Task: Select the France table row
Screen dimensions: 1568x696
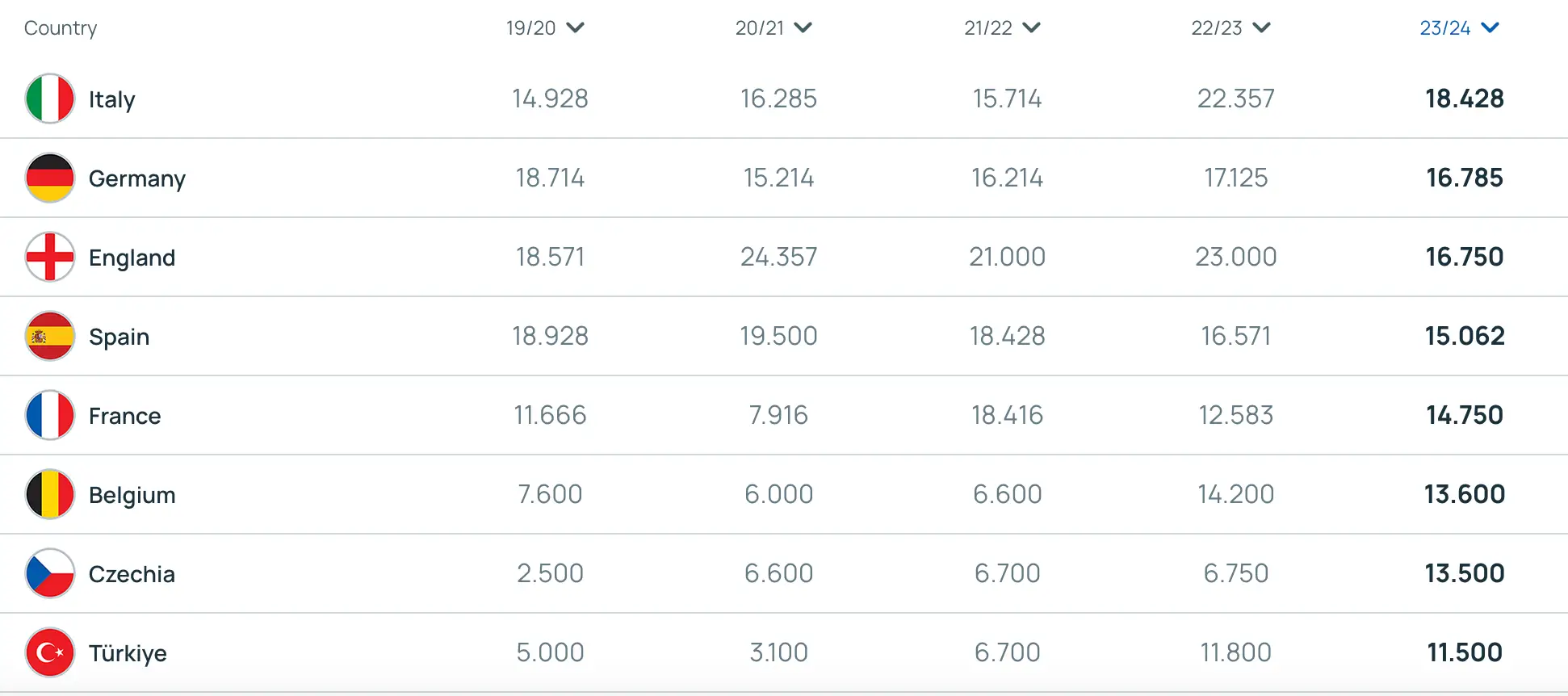Action: click(783, 415)
